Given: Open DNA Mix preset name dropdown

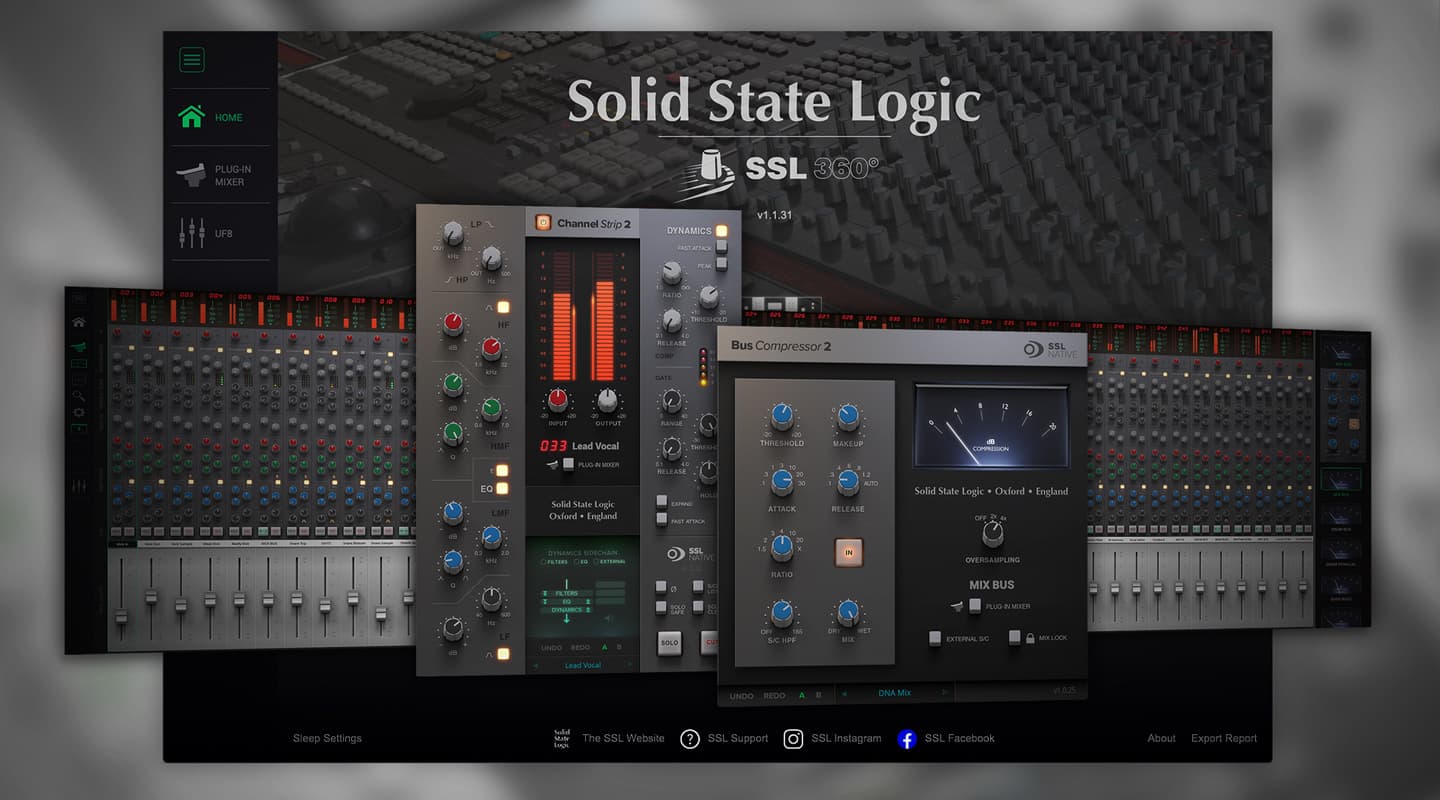Looking at the screenshot, I should tap(895, 692).
